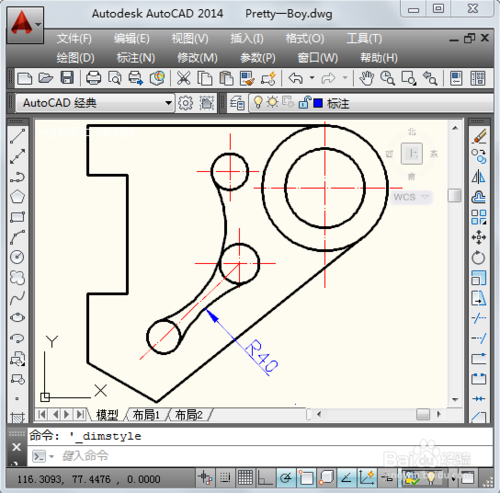Select the Construction Line tool
Screen dimensions: 500x493
click(x=17, y=156)
